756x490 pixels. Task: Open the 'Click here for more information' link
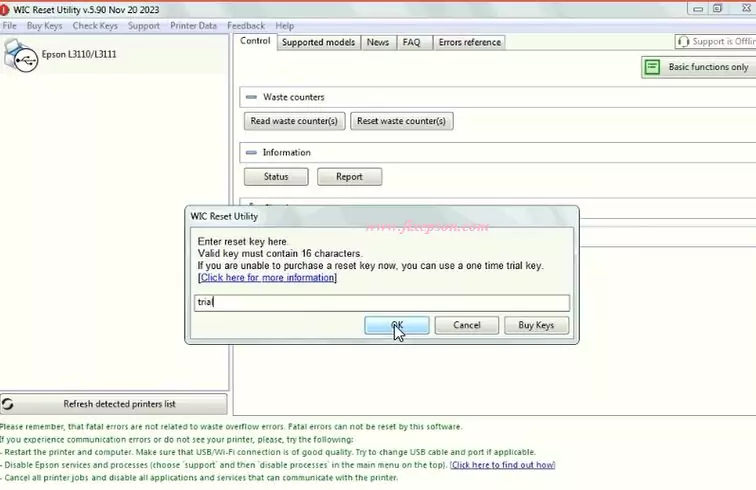click(x=267, y=278)
